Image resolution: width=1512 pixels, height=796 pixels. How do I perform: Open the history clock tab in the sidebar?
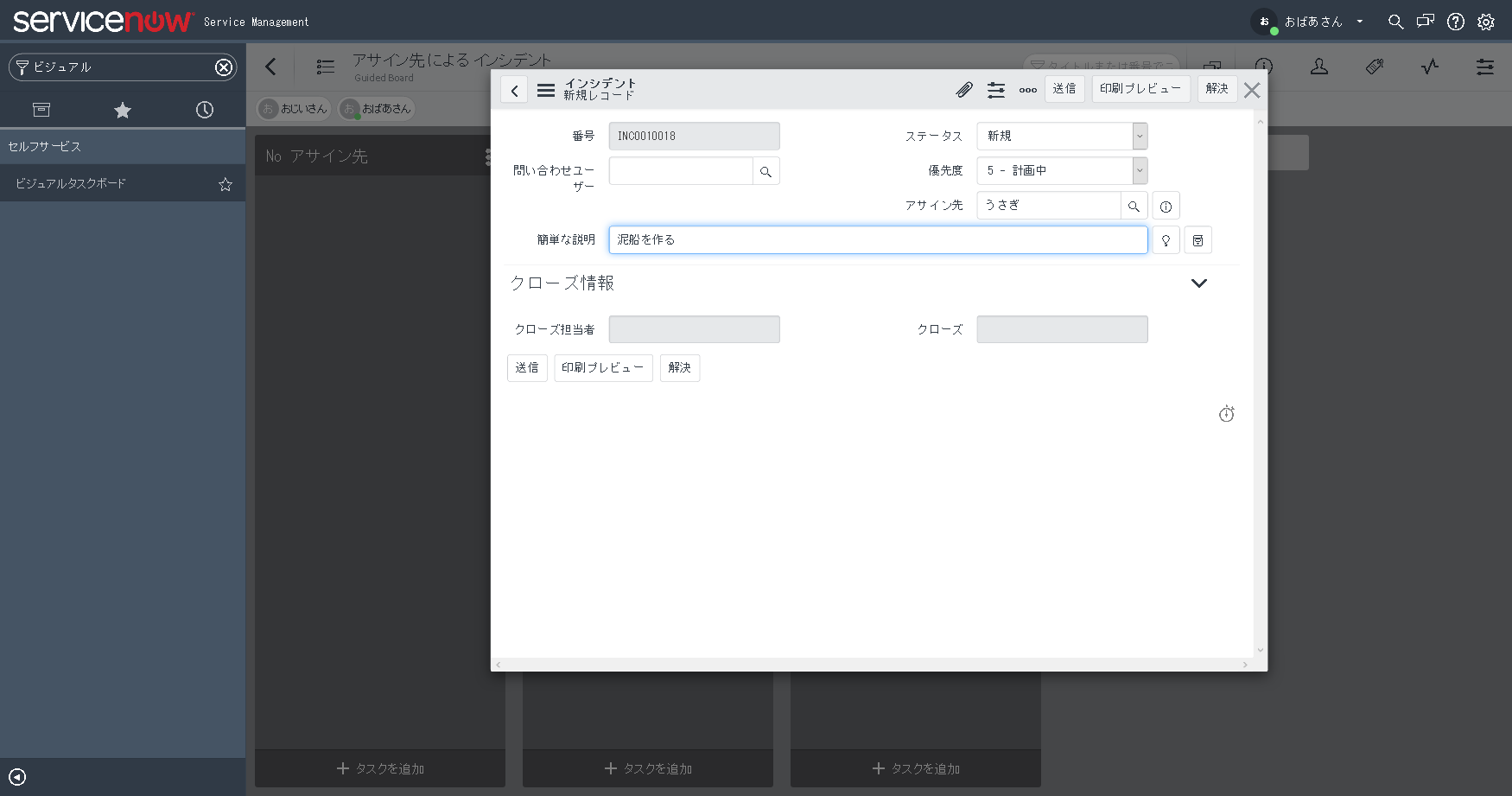pos(204,110)
